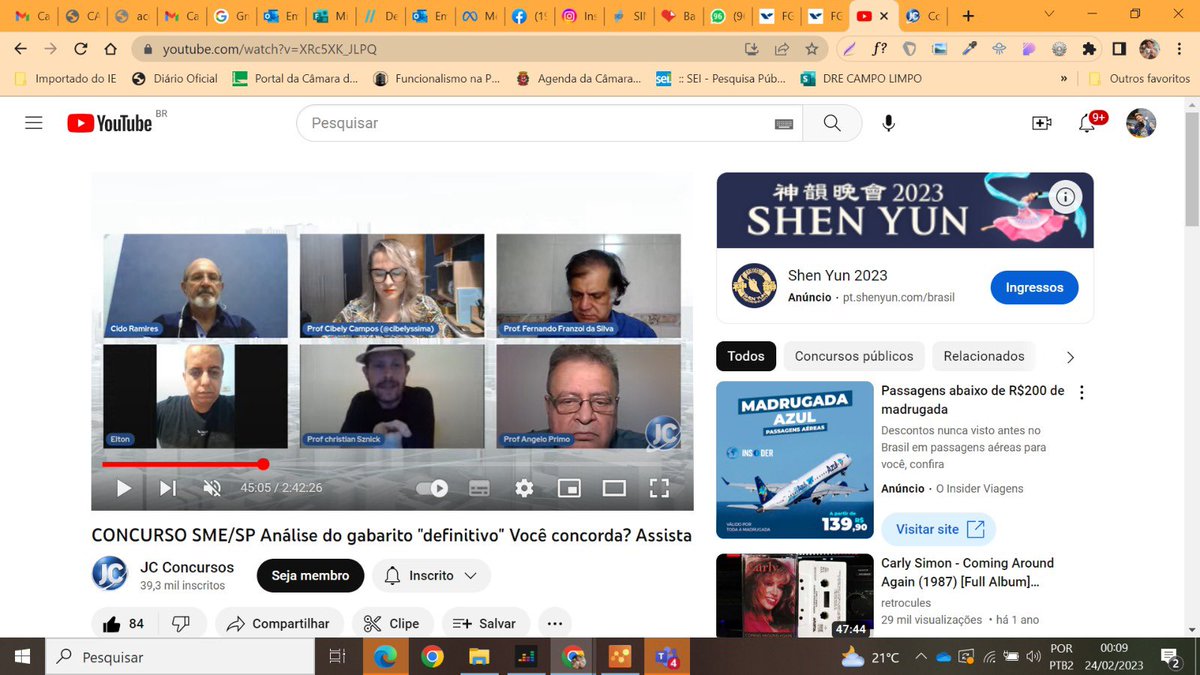Image resolution: width=1200 pixels, height=675 pixels.
Task: Create a clip with Clipe button
Action: (x=392, y=623)
